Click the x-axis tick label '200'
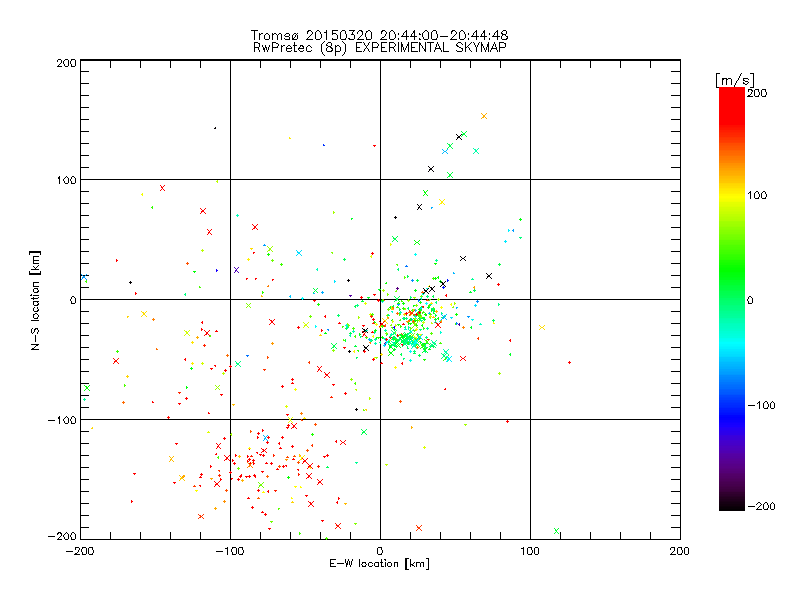Image resolution: width=800 pixels, height=600 pixels. 680,551
